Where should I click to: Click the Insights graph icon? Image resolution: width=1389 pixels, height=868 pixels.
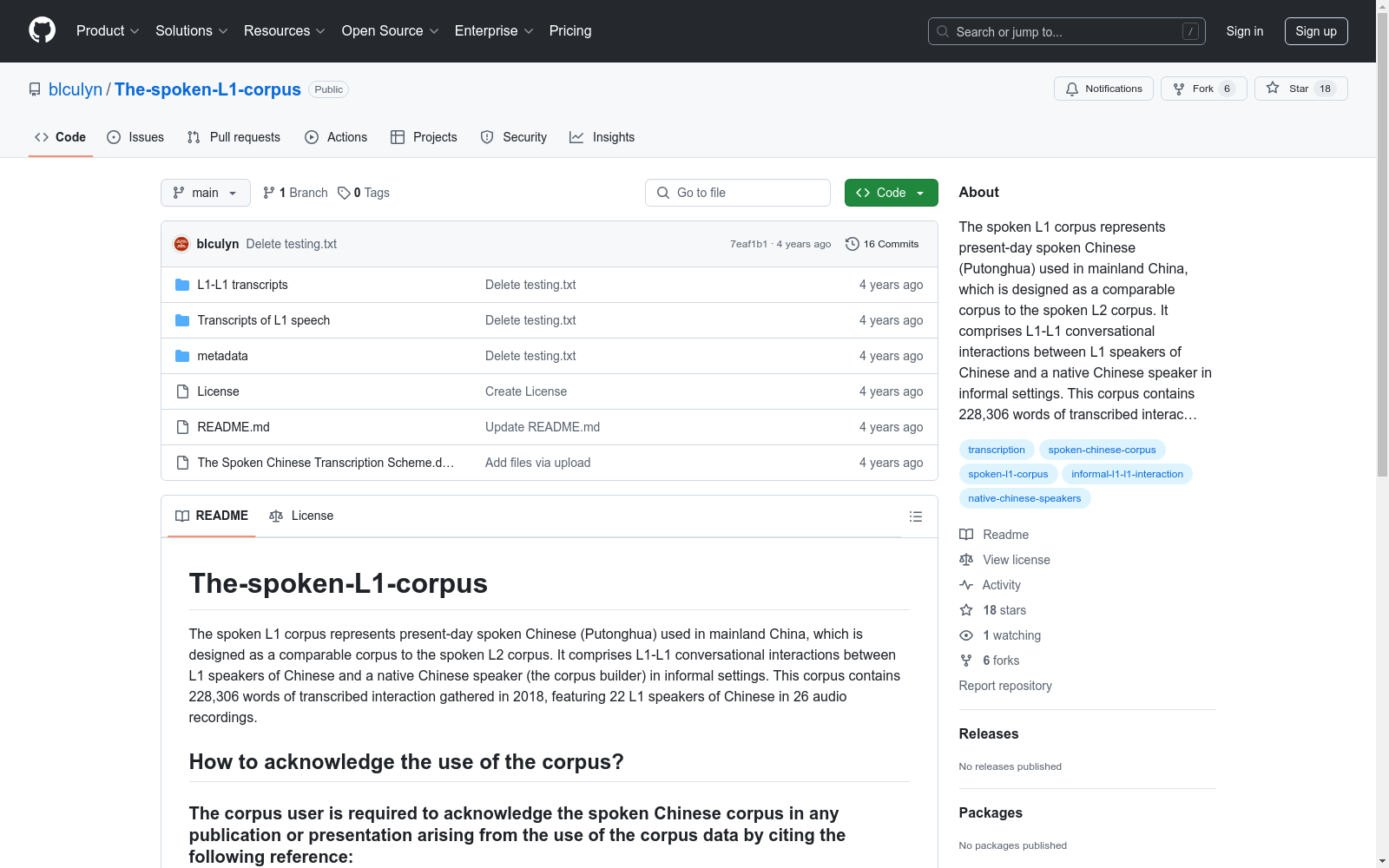[576, 137]
